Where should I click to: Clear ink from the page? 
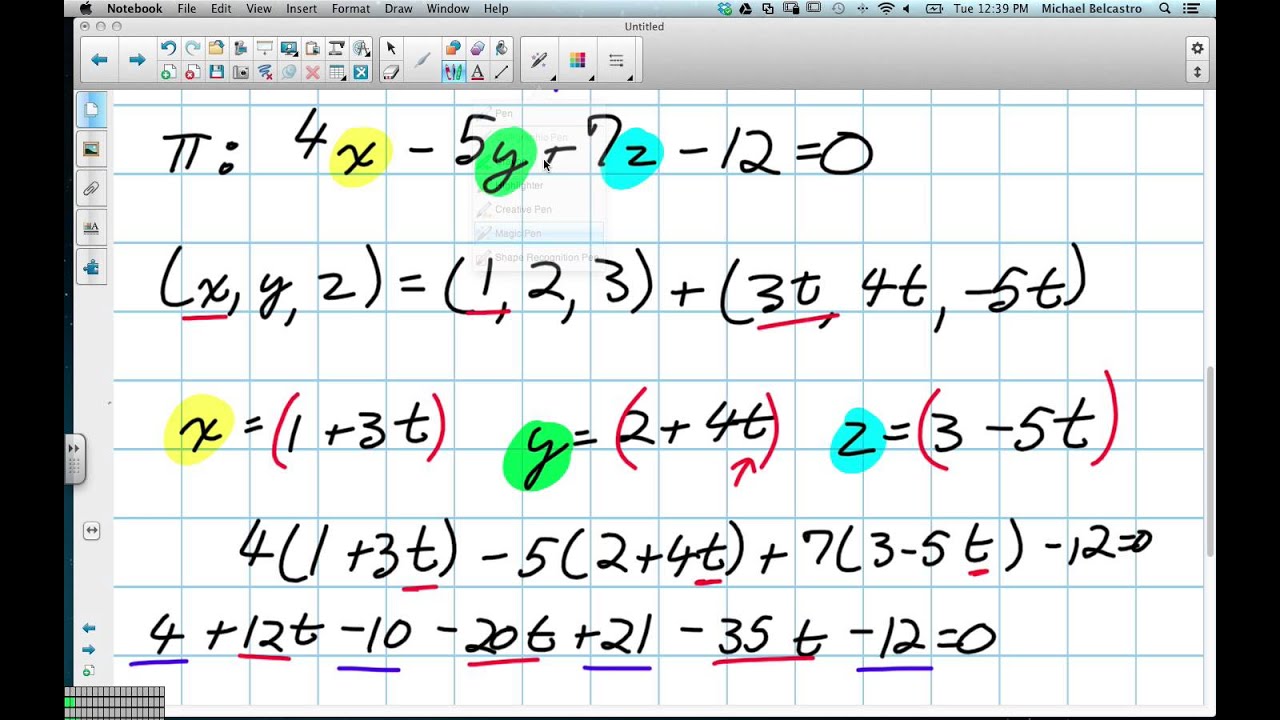(265, 72)
